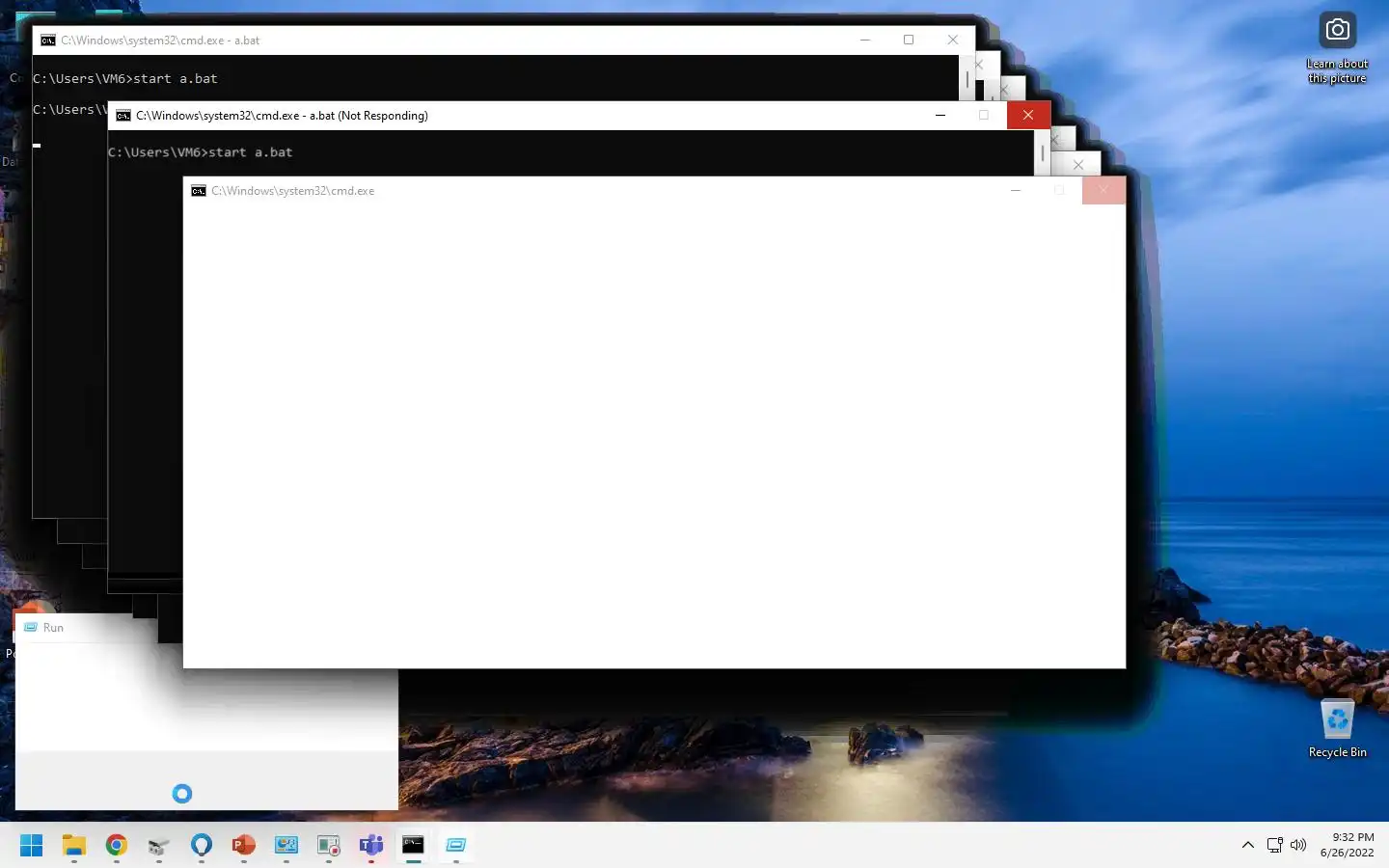The width and height of the screenshot is (1389, 868).
Task: Minimize the rear a.bat cmd window
Action: (865, 41)
